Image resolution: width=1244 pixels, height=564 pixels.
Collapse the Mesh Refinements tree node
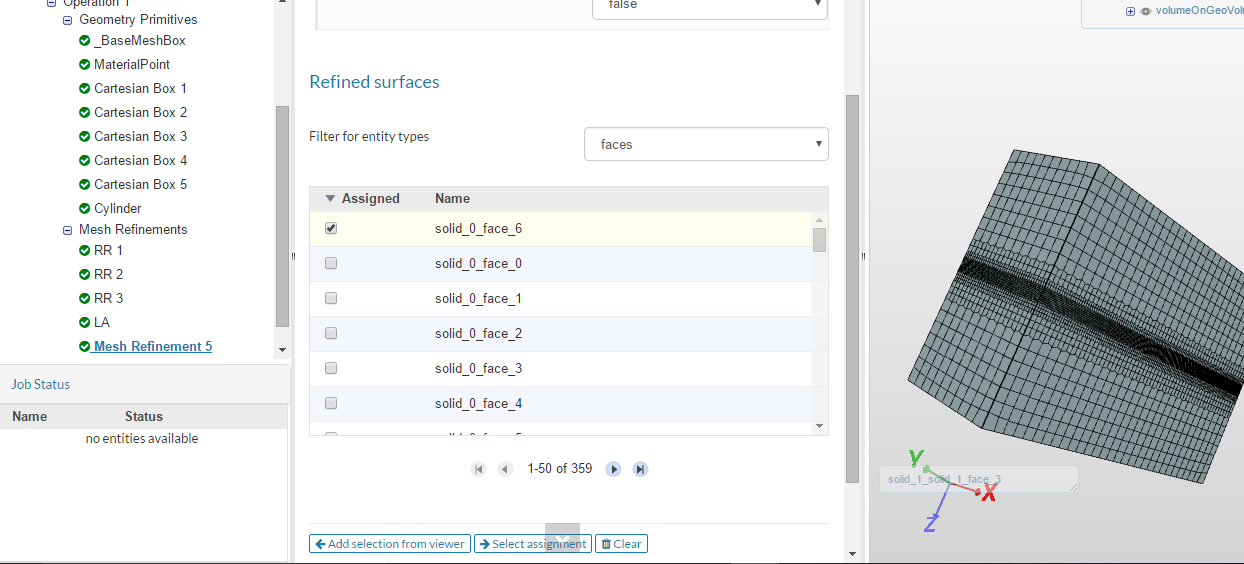(x=68, y=230)
